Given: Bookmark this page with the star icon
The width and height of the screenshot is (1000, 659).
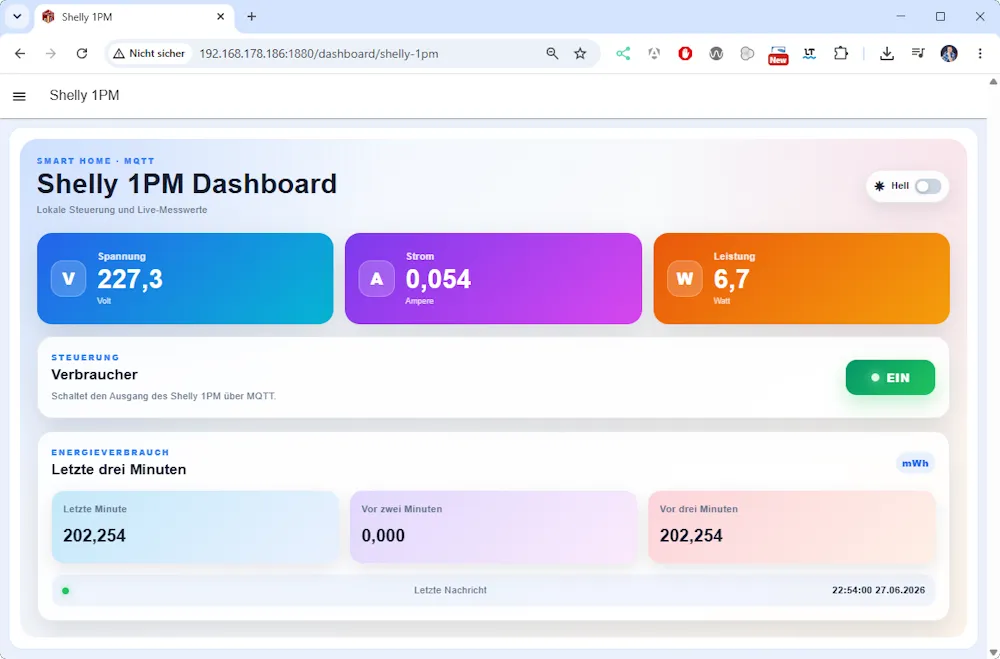Looking at the screenshot, I should (580, 54).
